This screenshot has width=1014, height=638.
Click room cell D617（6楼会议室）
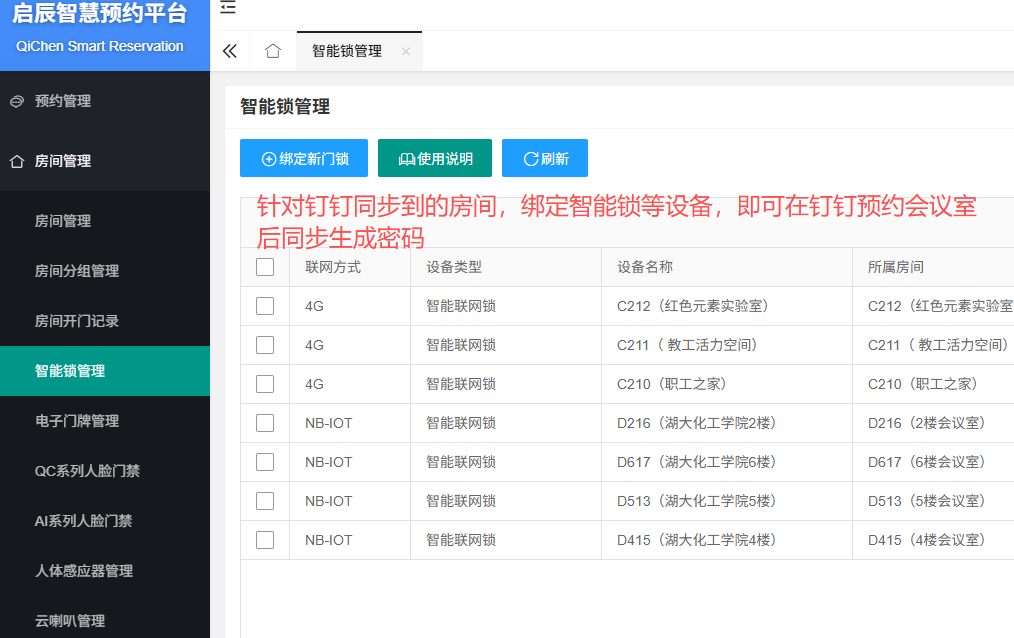pos(928,462)
